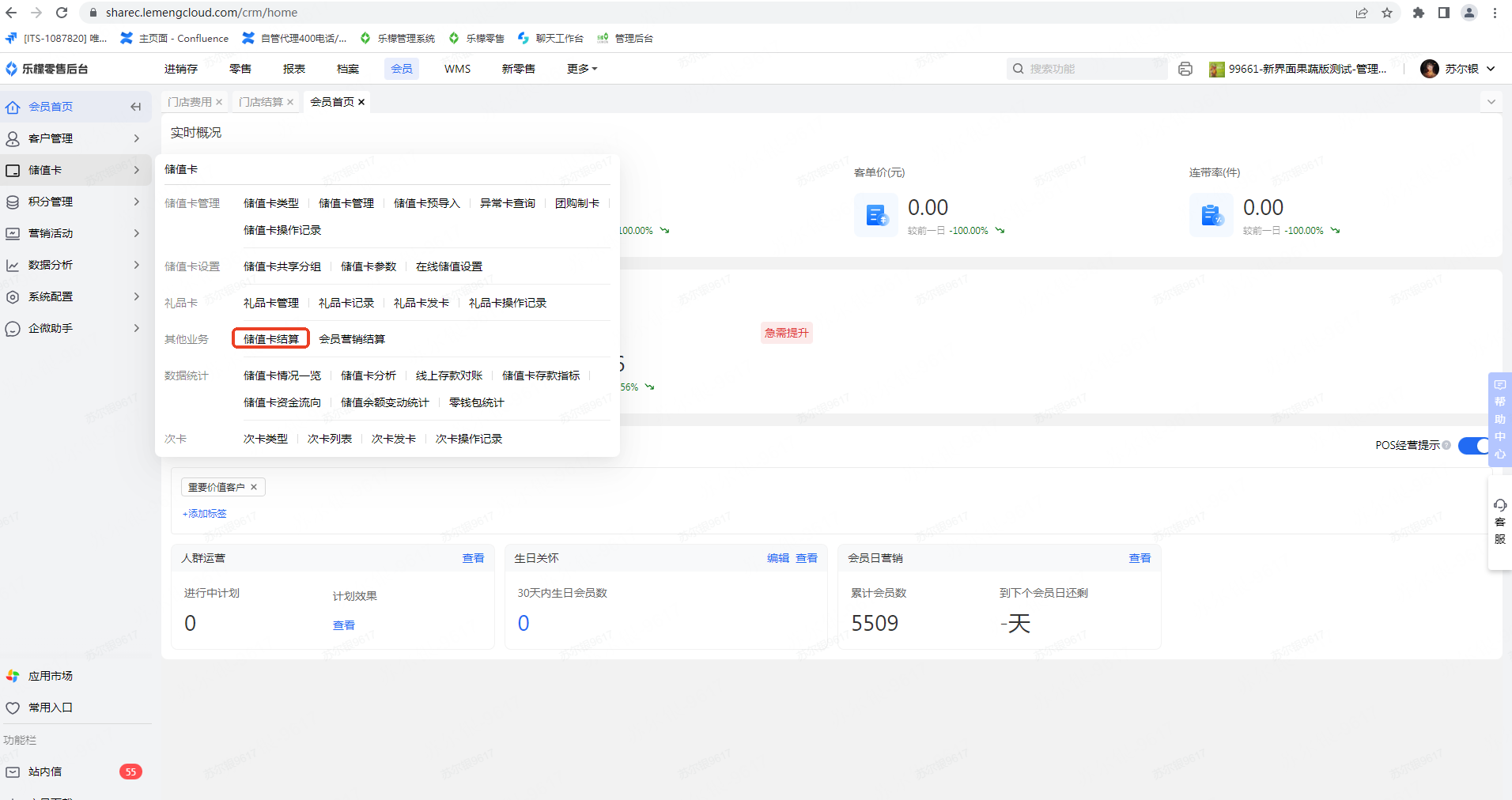Open the 乐檬管理系统 bookmark
Screen dimensions: 1512x800
pos(397,38)
